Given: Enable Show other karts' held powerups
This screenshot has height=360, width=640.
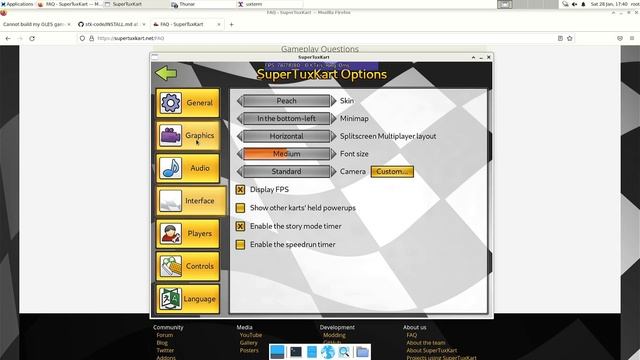Looking at the screenshot, I should [x=240, y=208].
